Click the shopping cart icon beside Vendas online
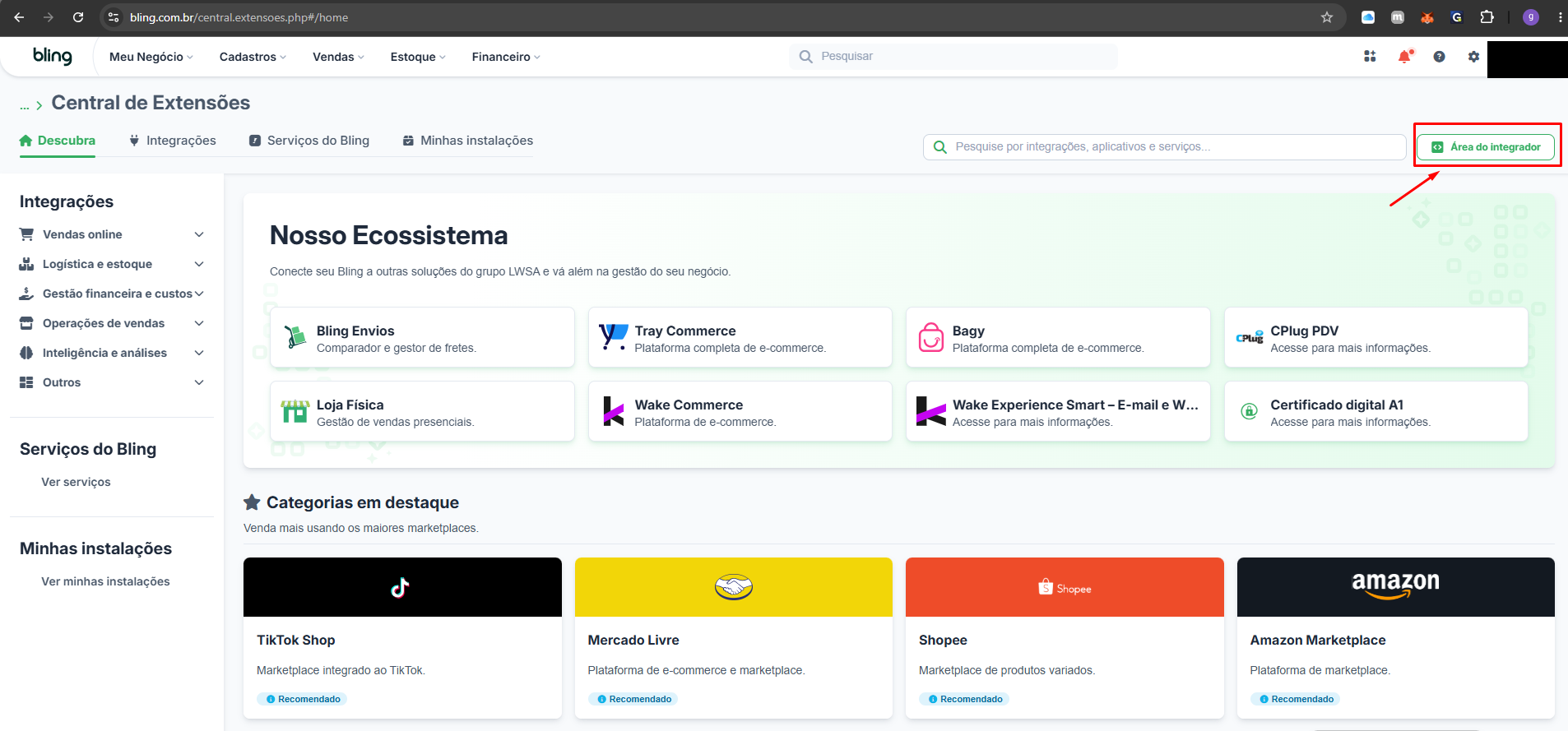Image resolution: width=1568 pixels, height=731 pixels. [26, 234]
